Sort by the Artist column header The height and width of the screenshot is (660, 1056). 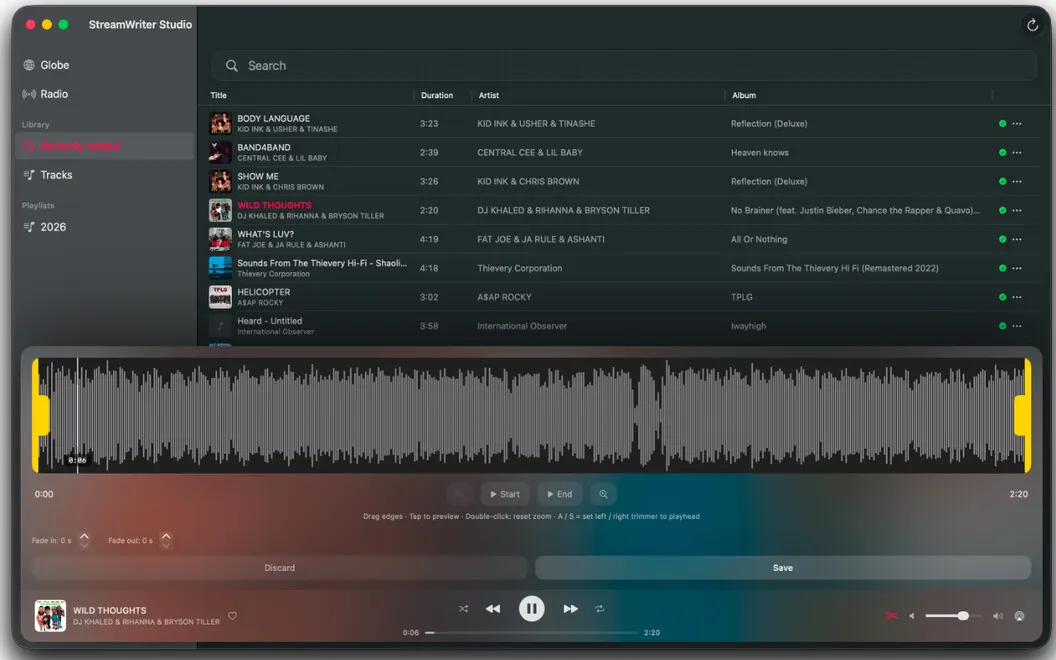pyautogui.click(x=488, y=95)
